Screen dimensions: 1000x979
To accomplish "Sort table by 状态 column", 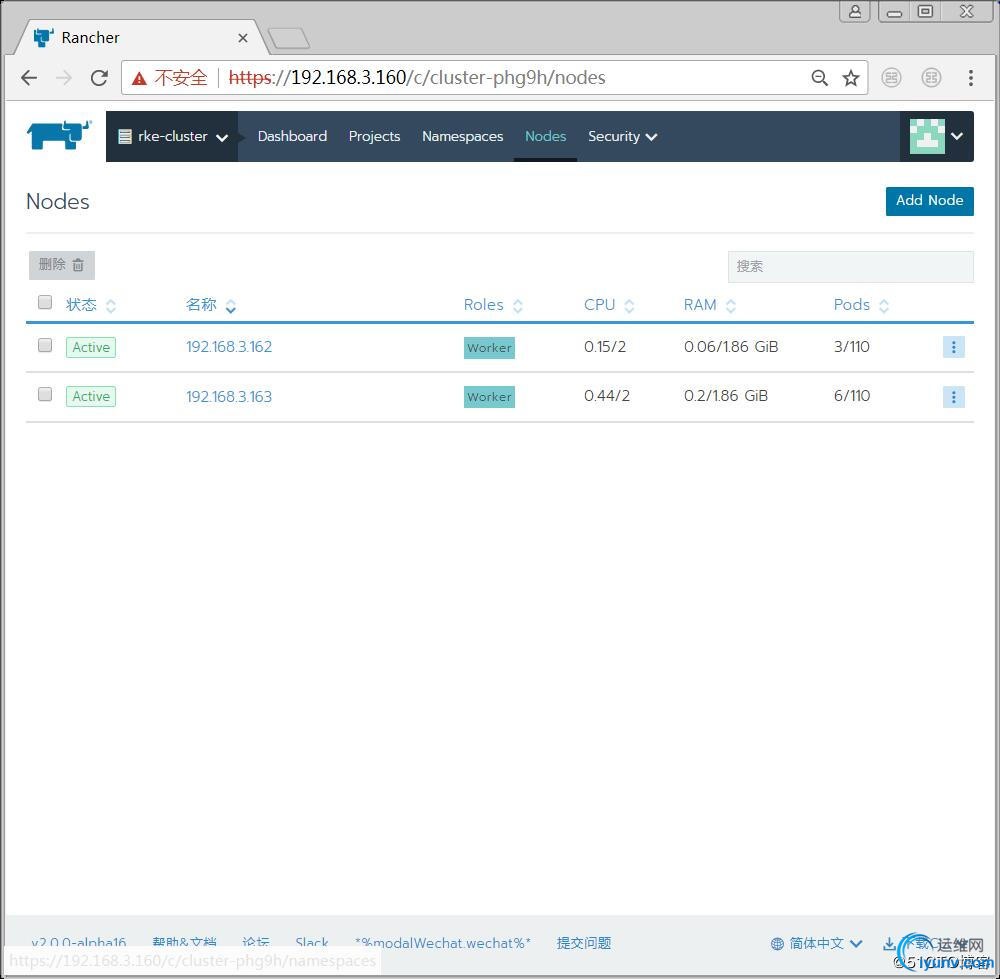I will coord(91,305).
